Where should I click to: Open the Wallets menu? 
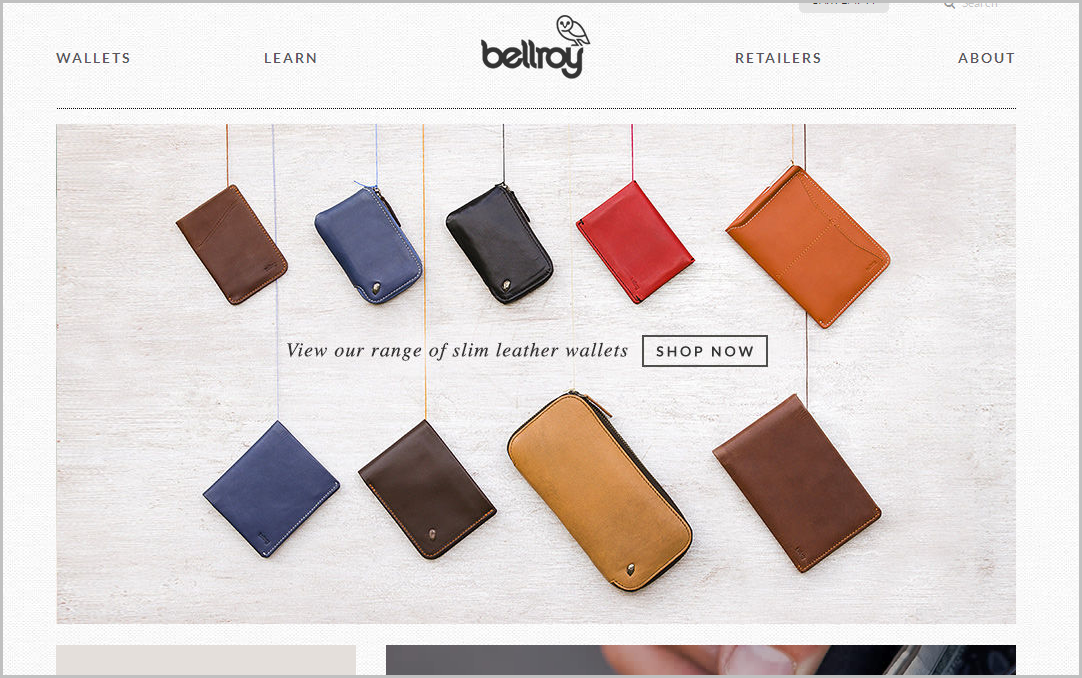[93, 58]
